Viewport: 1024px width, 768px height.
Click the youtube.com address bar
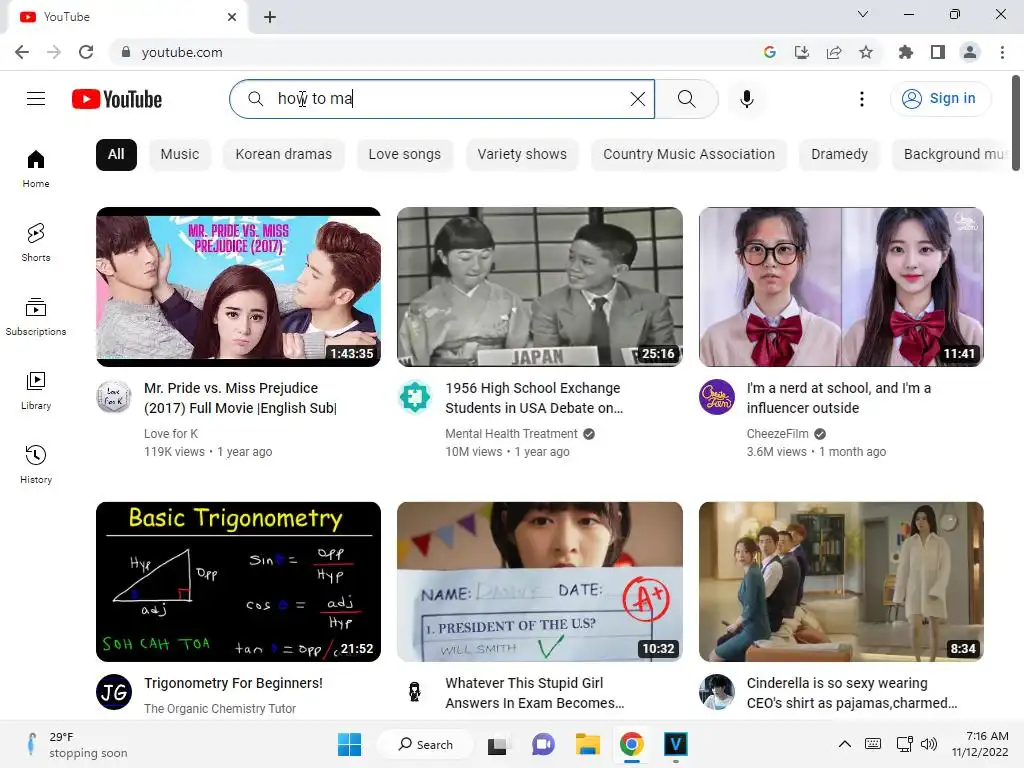[x=431, y=52]
